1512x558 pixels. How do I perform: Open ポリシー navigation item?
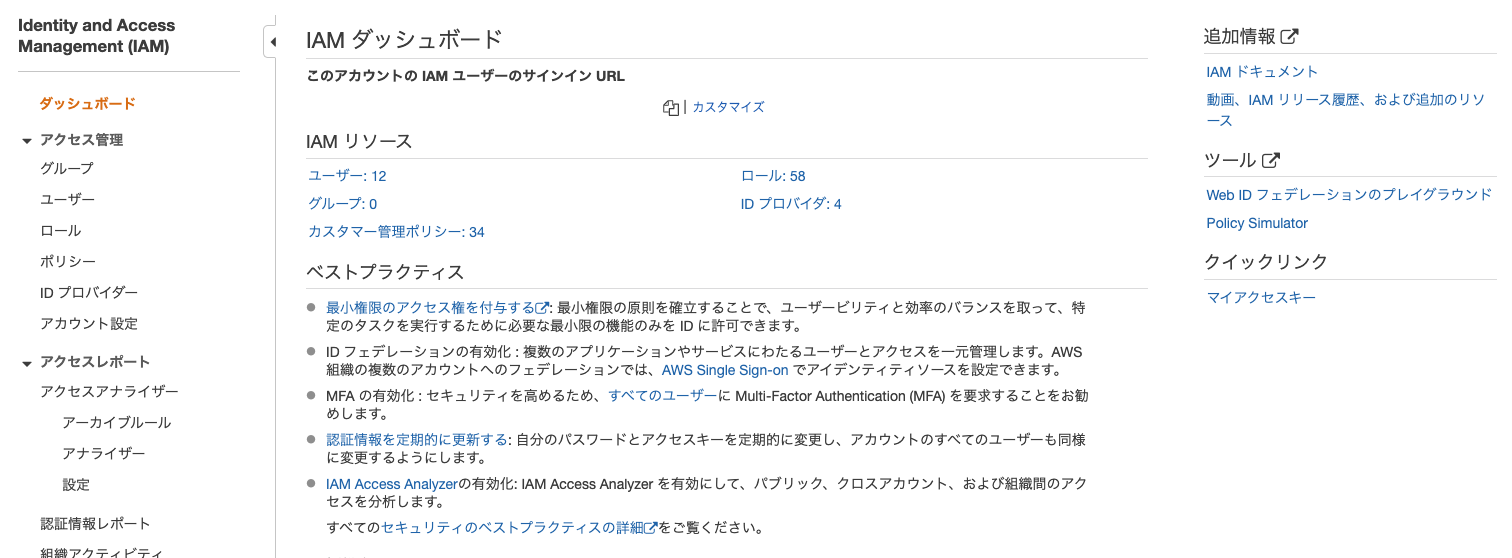click(68, 261)
